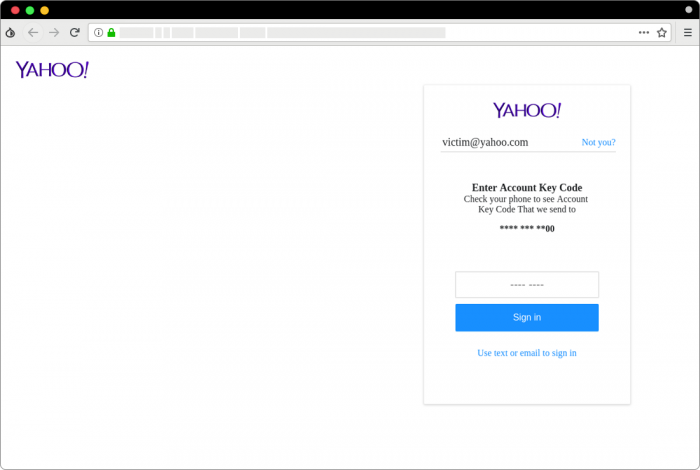Click the back navigation arrow
The height and width of the screenshot is (470, 700).
point(33,32)
